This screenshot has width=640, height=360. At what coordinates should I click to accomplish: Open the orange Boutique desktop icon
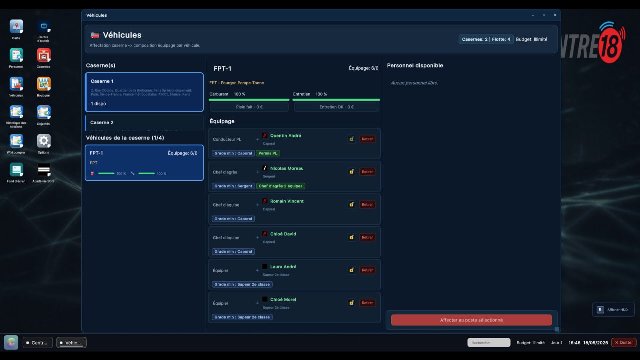point(44,85)
